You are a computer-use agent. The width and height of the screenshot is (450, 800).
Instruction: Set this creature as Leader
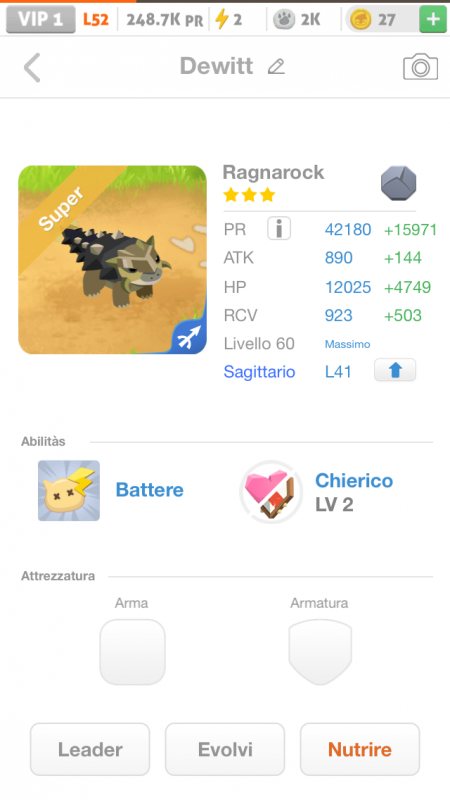pos(90,749)
